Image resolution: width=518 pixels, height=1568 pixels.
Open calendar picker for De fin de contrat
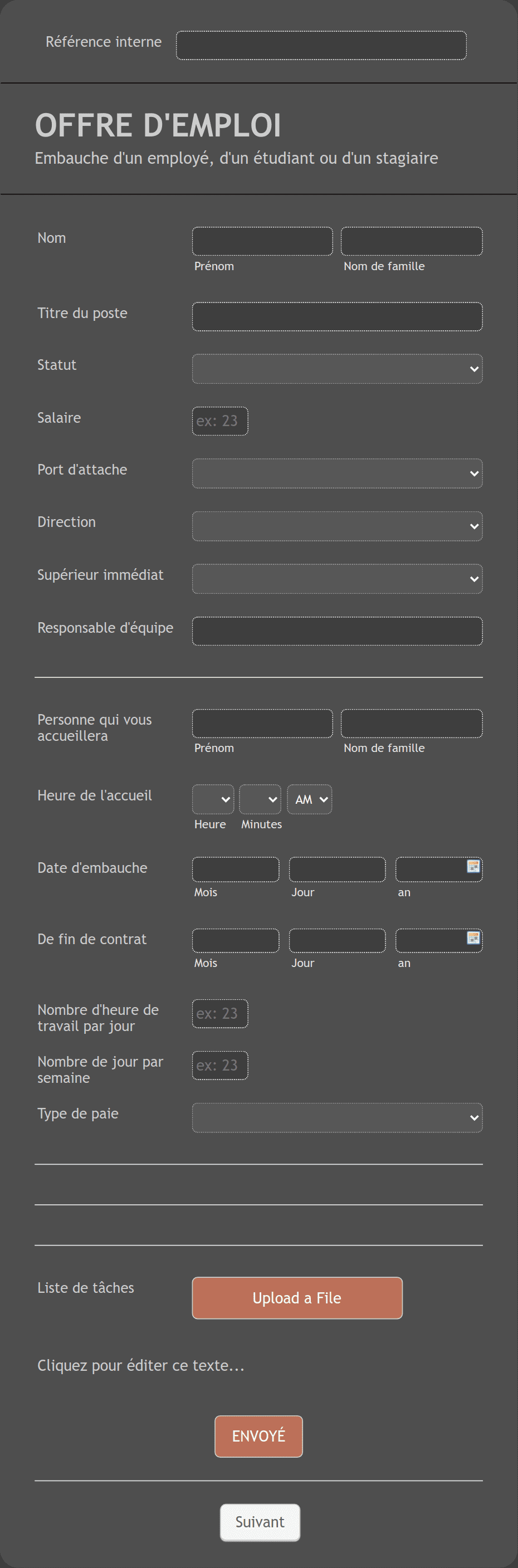coord(473,937)
